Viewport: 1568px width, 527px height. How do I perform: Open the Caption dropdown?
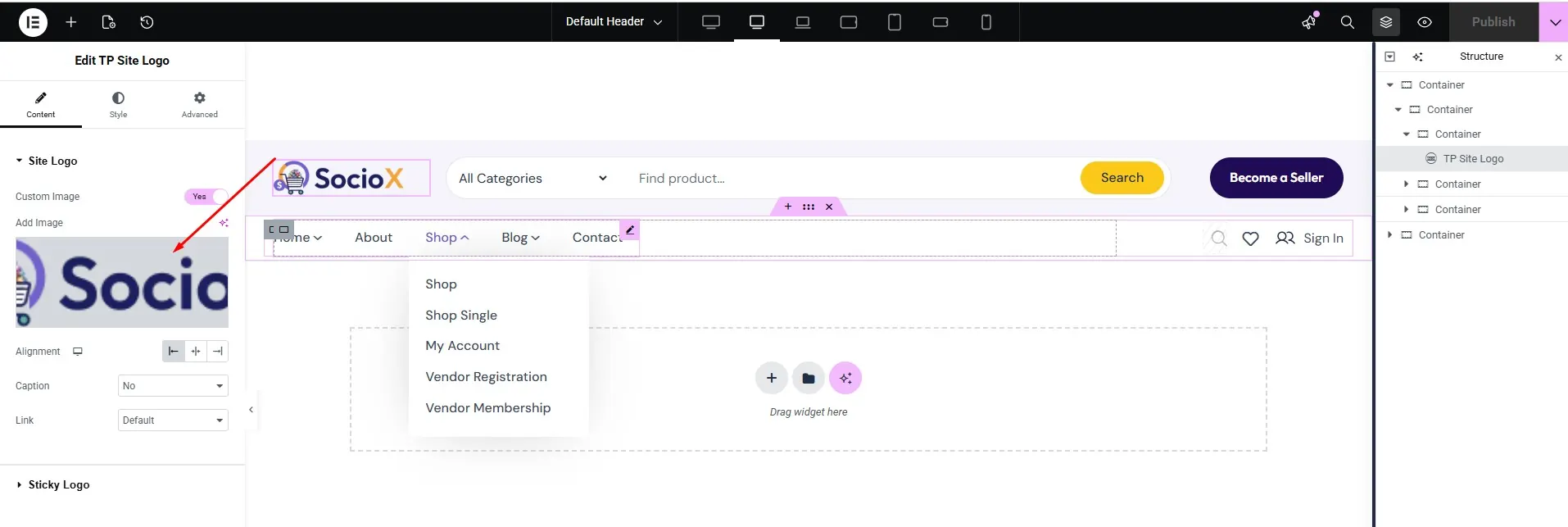point(173,386)
